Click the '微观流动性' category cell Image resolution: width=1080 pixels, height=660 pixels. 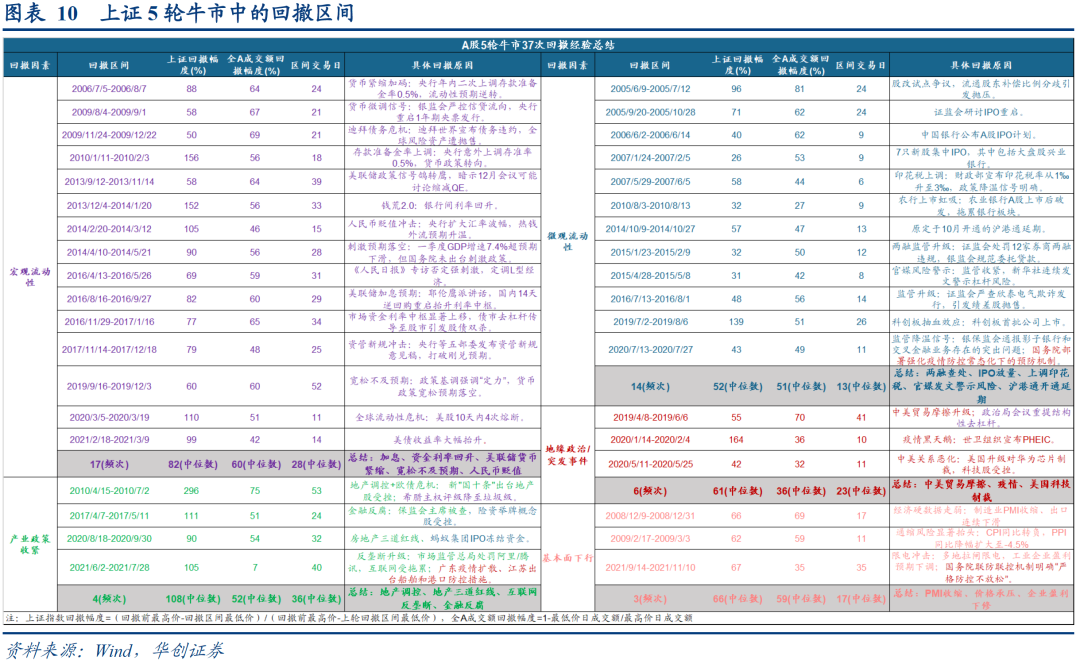pos(567,240)
